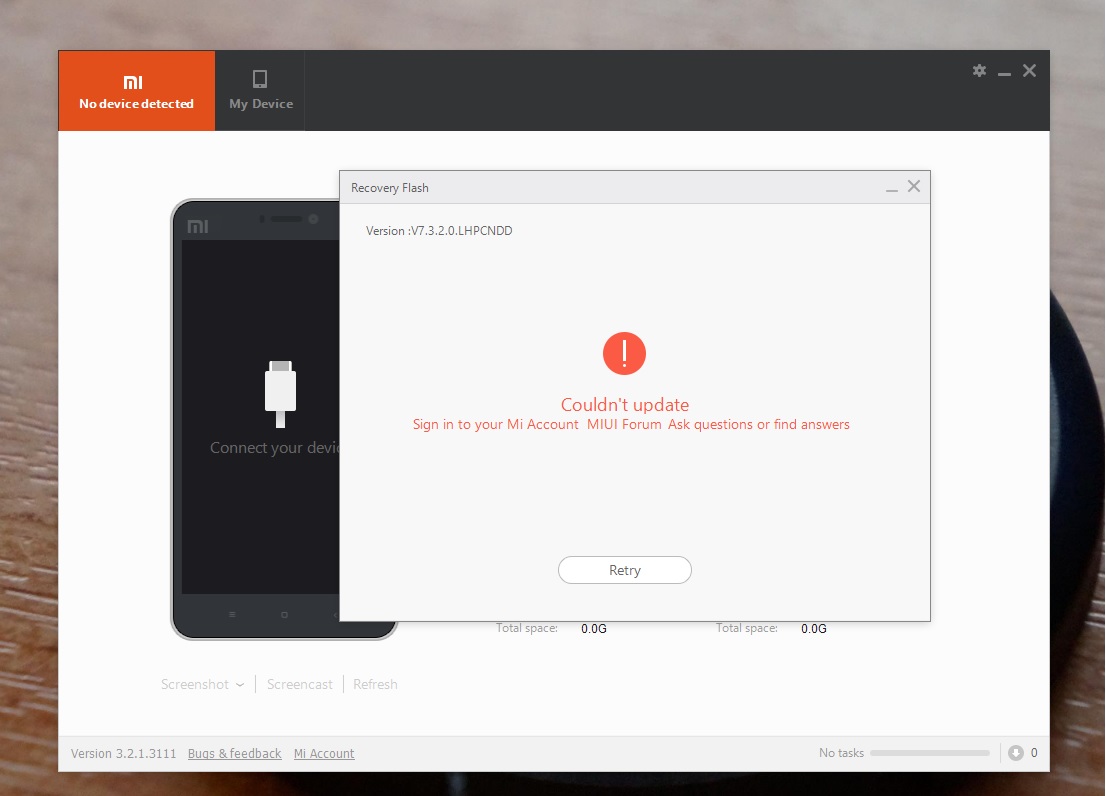1106x796 pixels.
Task: Open the MIUI Forum link
Action: pos(624,424)
